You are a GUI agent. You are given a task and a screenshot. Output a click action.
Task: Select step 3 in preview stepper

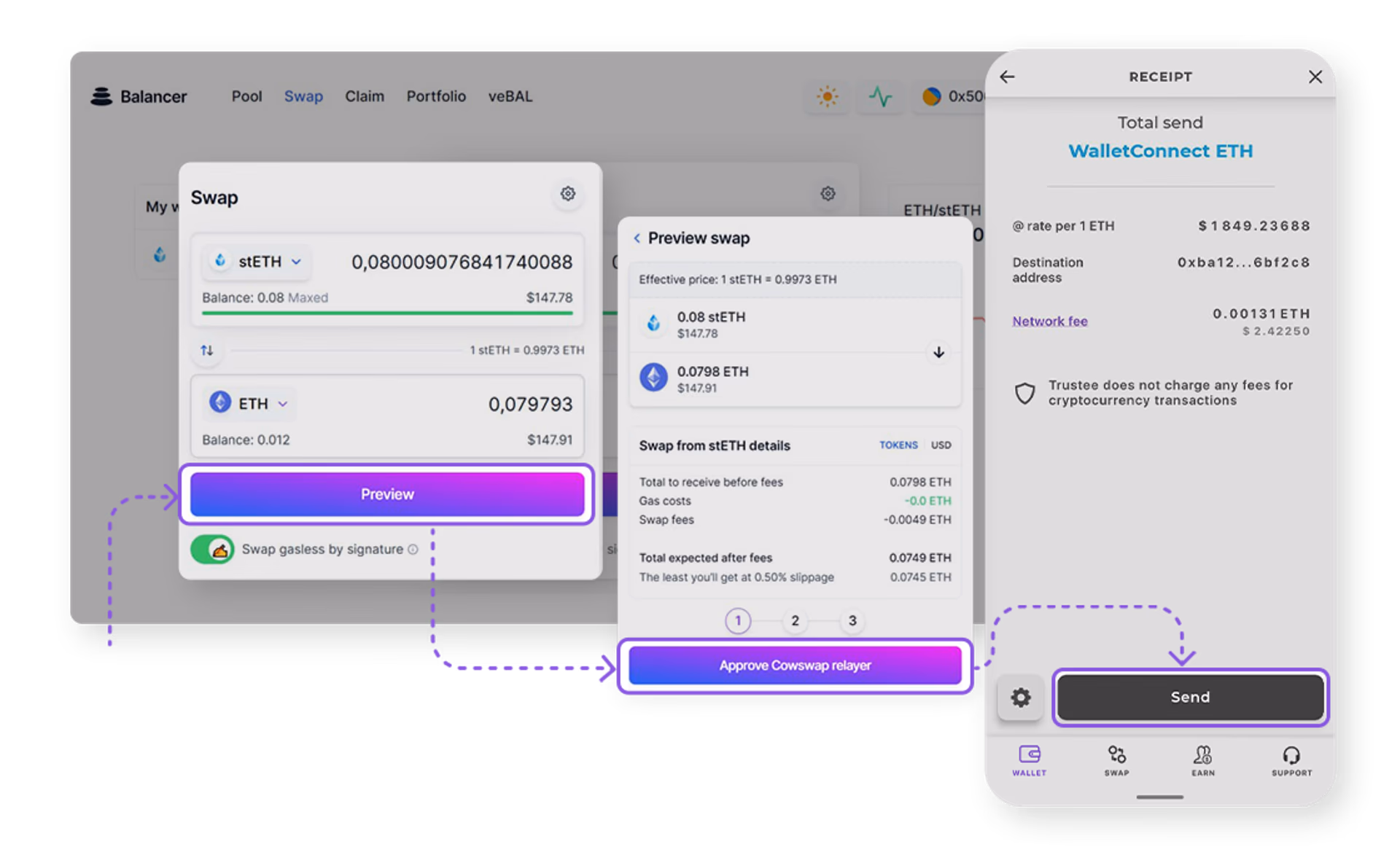click(852, 621)
